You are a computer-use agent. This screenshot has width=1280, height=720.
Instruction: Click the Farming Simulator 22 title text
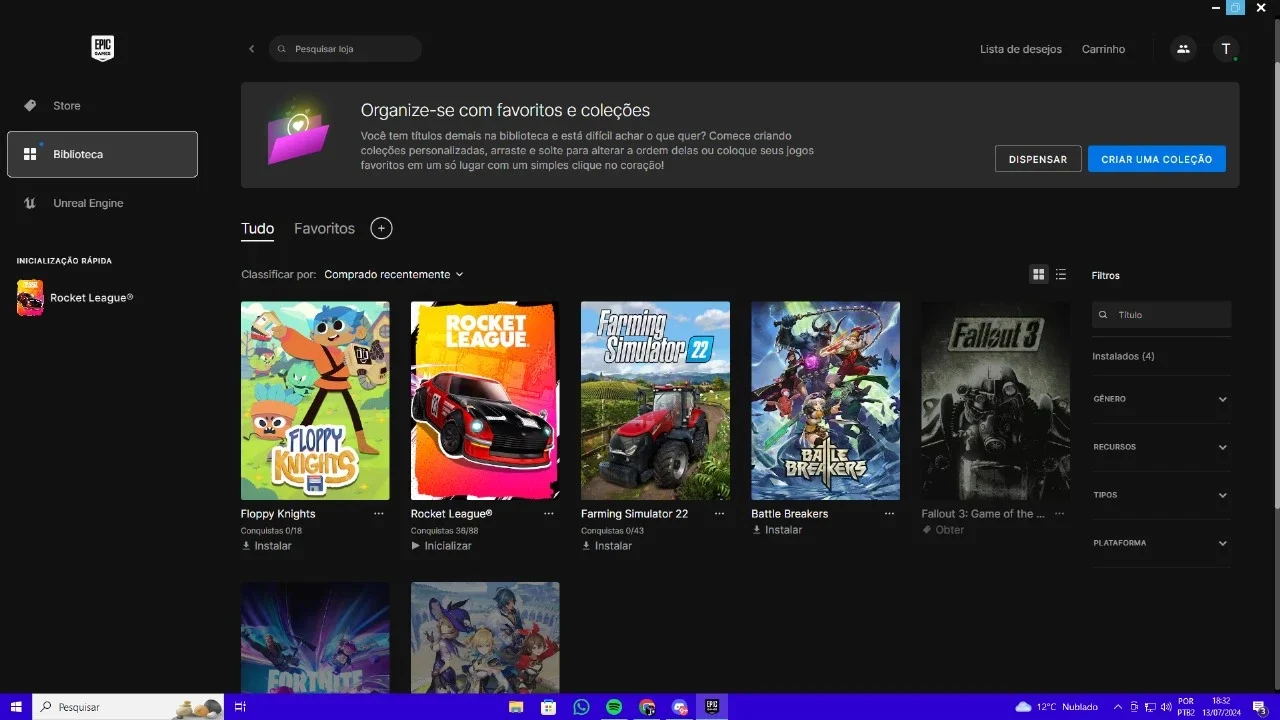click(634, 514)
